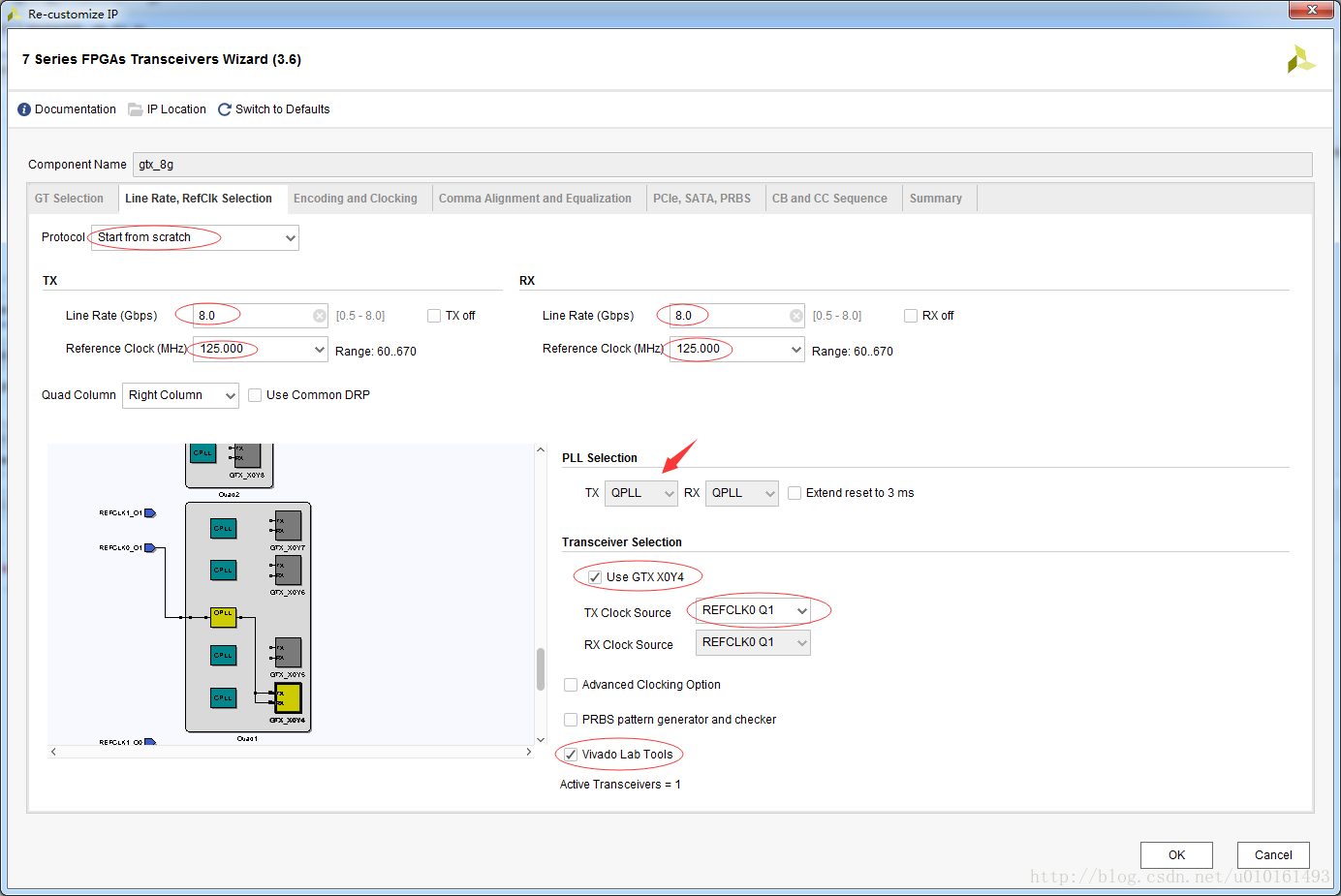Clear the TX Line Rate field
1341x896 pixels.
point(320,316)
